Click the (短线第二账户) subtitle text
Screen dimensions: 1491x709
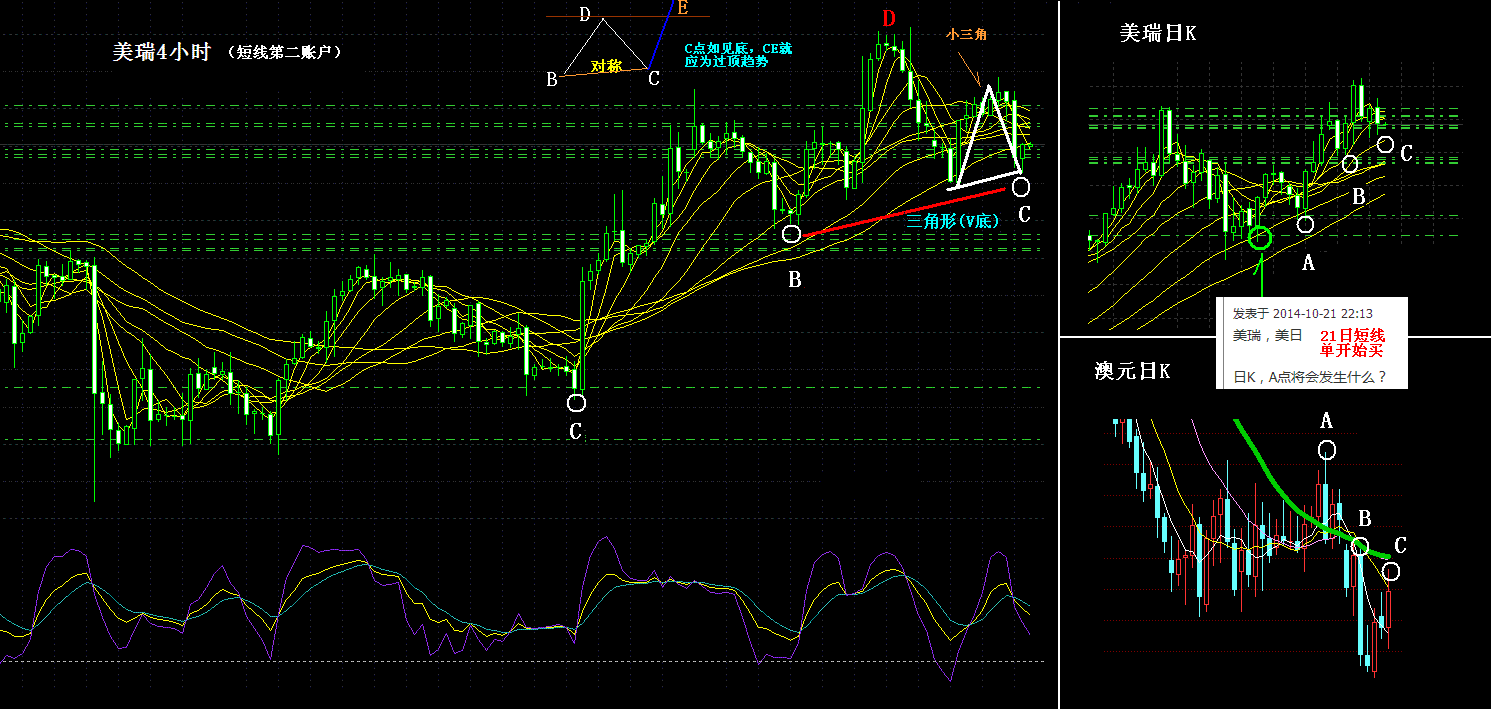click(285, 52)
